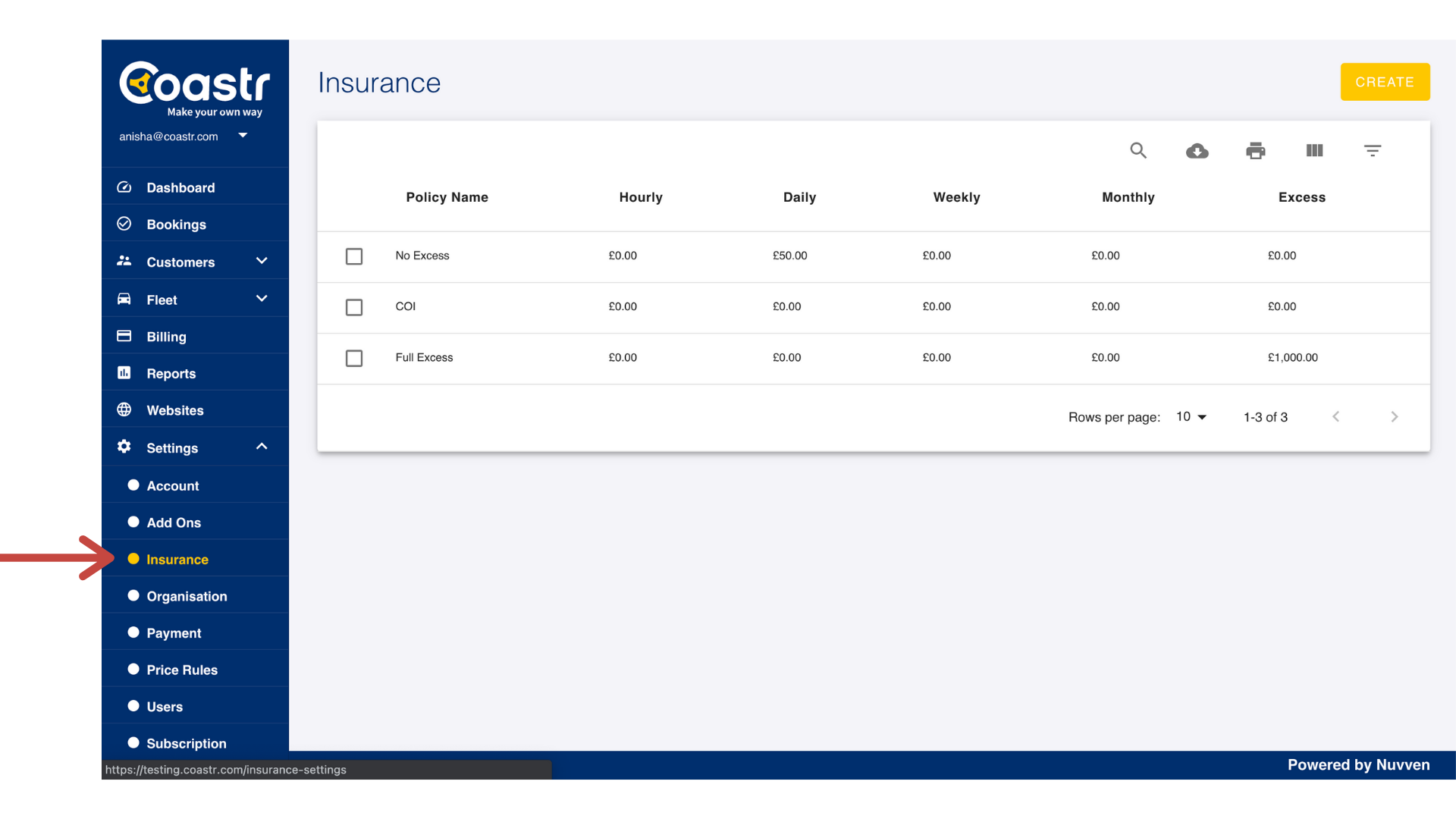Screen dimensions: 1456x819
Task: Open the column visibility icon
Action: point(1314,150)
